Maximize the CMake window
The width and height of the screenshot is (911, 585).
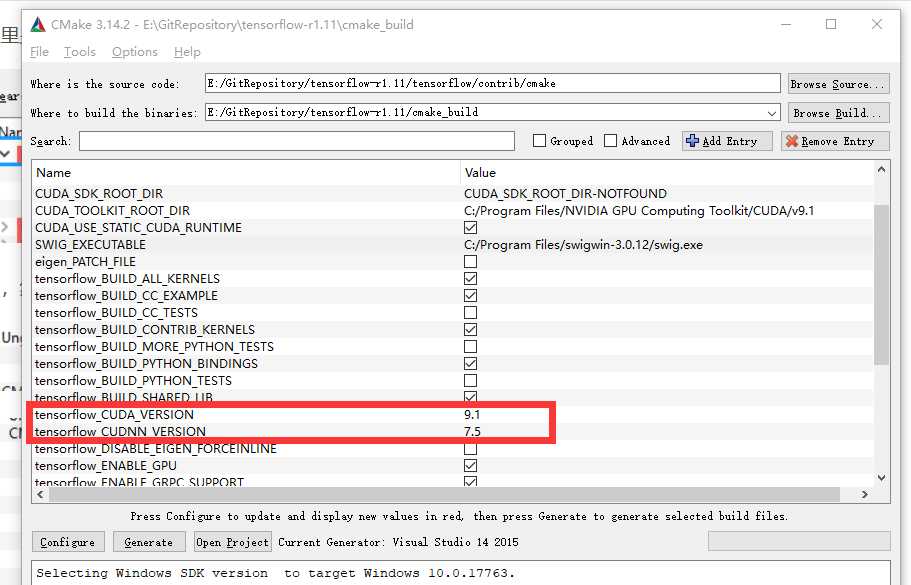831,24
